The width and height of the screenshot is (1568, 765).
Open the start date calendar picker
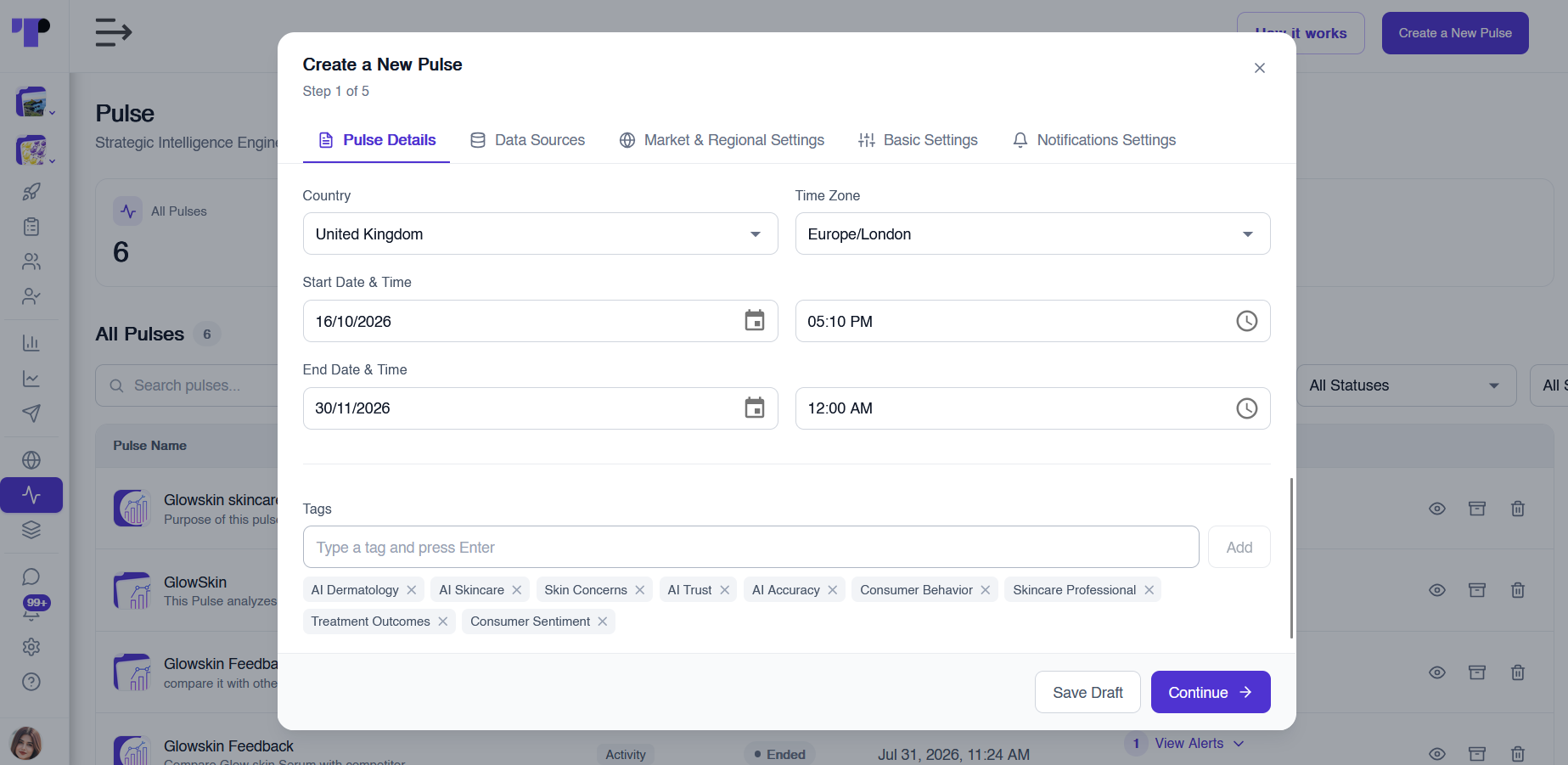click(x=755, y=321)
